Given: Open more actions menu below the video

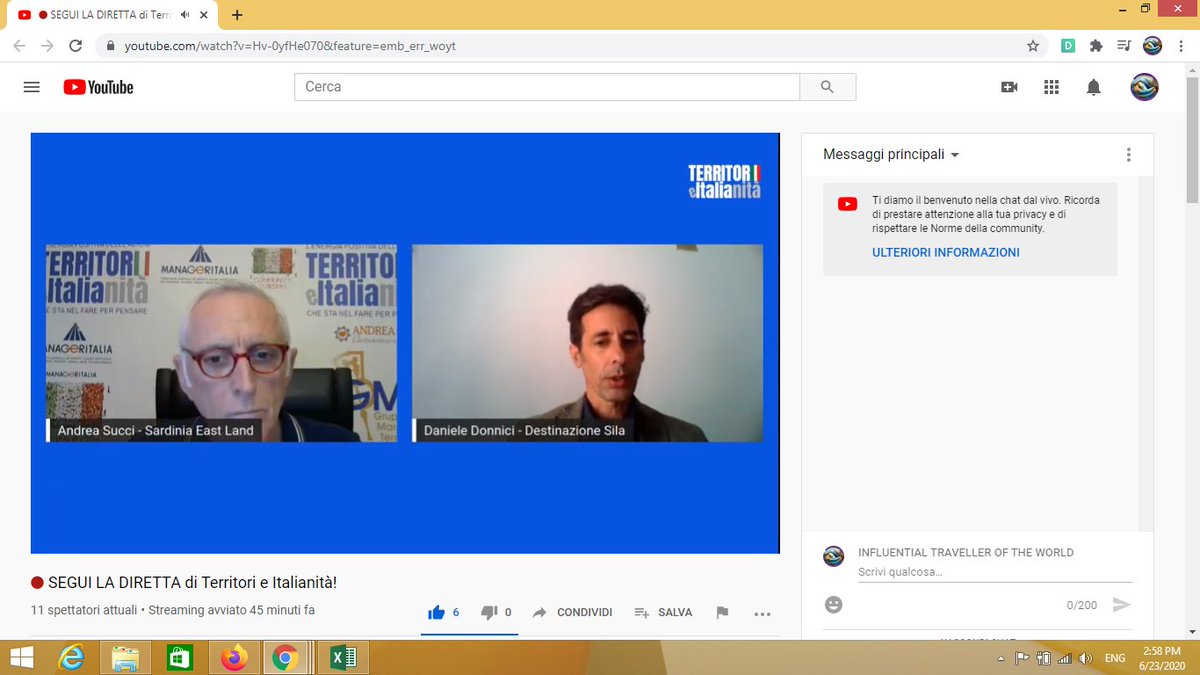Looking at the screenshot, I should pos(762,613).
